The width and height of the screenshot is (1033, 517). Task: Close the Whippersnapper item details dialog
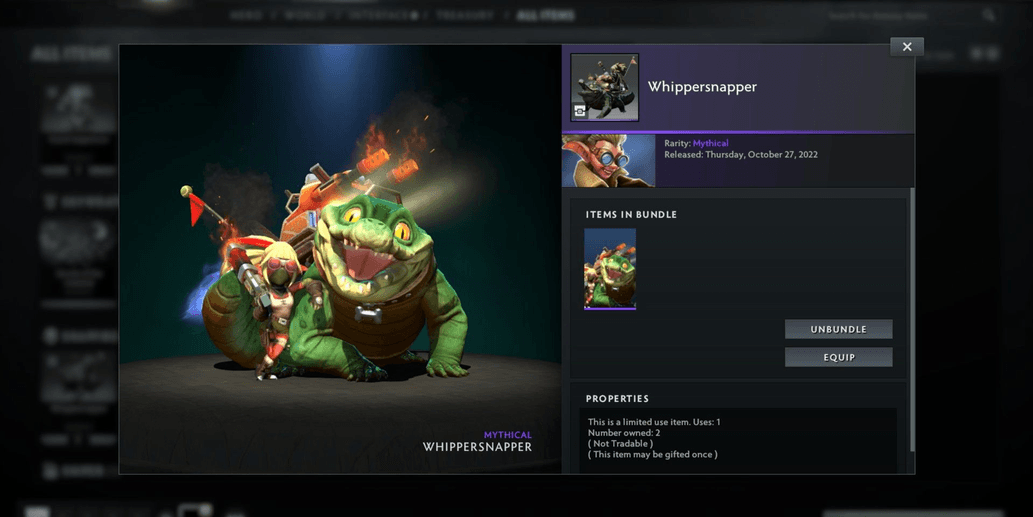tap(907, 47)
